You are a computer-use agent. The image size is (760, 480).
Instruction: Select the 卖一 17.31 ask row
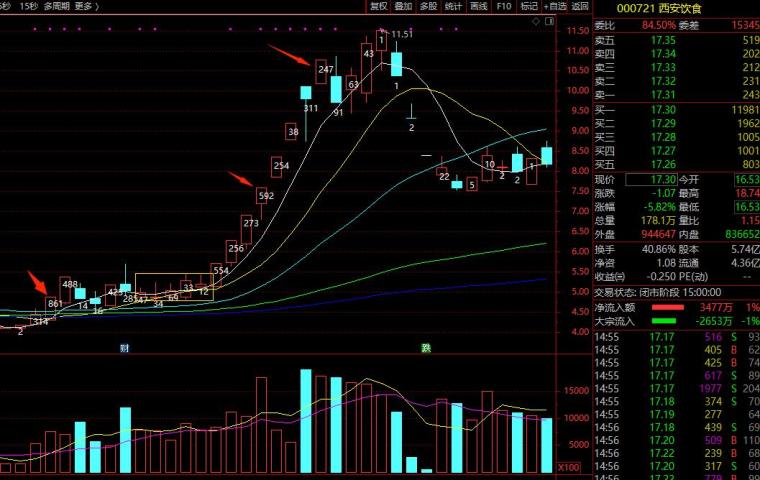click(677, 95)
